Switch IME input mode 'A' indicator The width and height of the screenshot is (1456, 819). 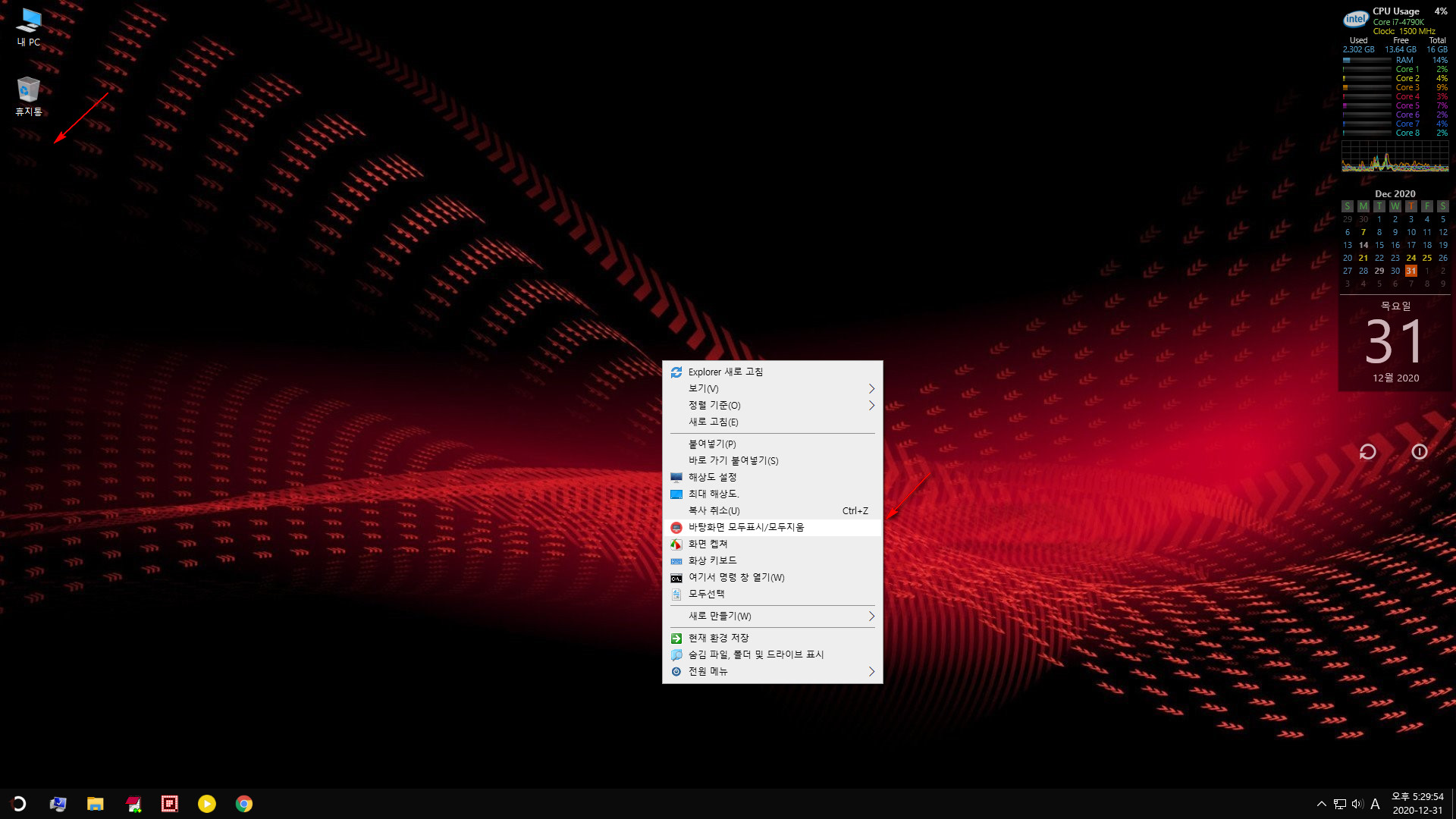tap(1375, 804)
